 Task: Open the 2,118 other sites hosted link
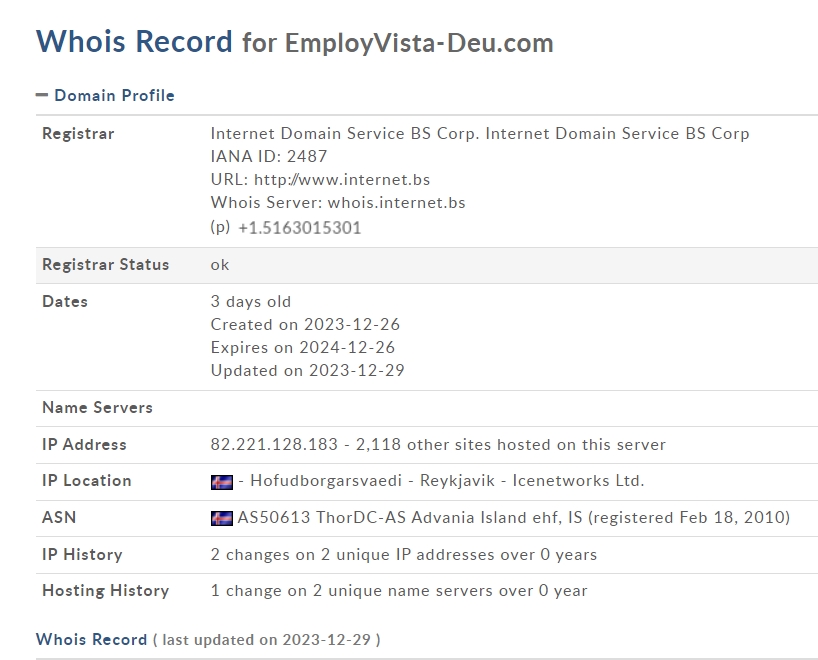click(x=511, y=444)
